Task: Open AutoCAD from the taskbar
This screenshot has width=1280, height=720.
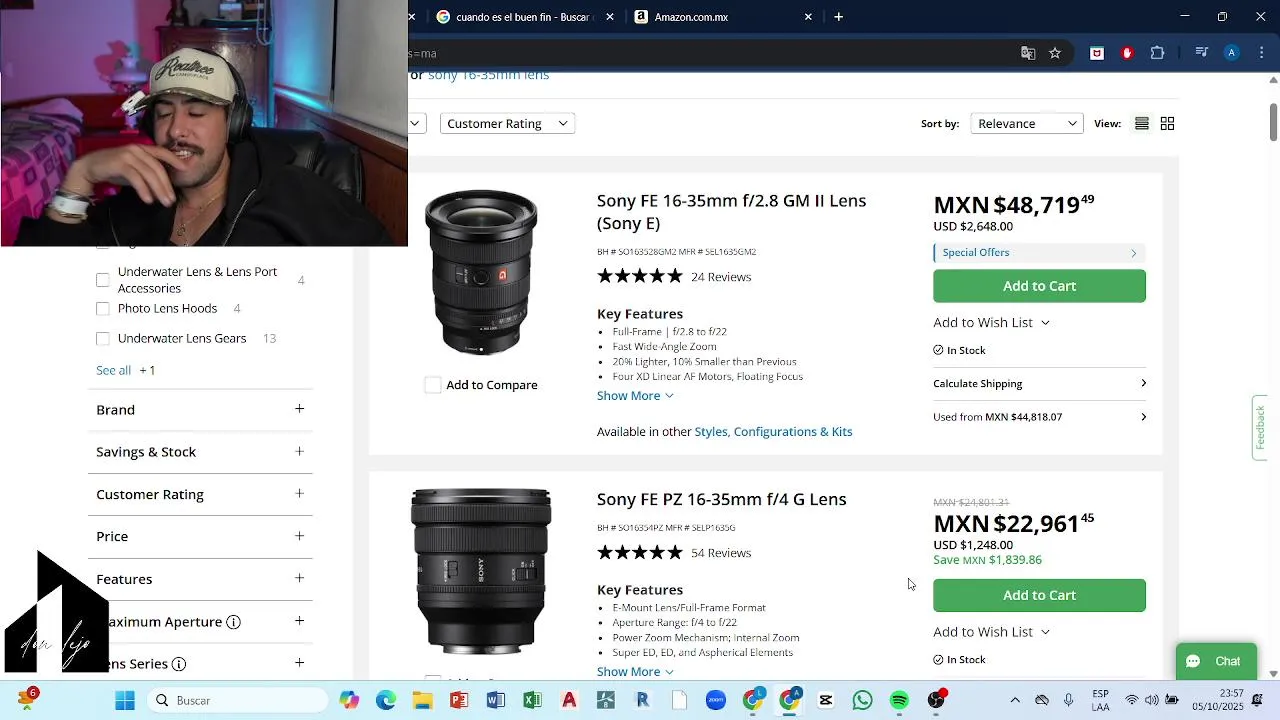Action: tap(569, 700)
